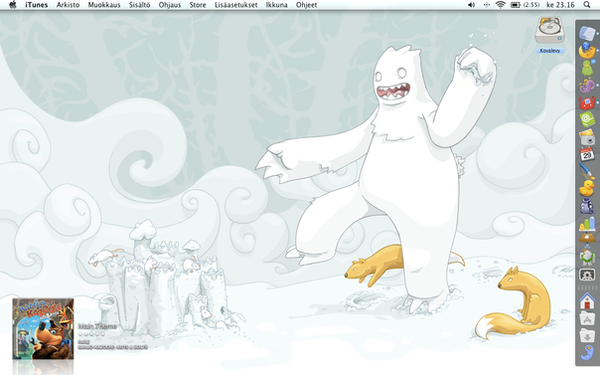
Task: Open the brown podium dock icon
Action: [587, 238]
